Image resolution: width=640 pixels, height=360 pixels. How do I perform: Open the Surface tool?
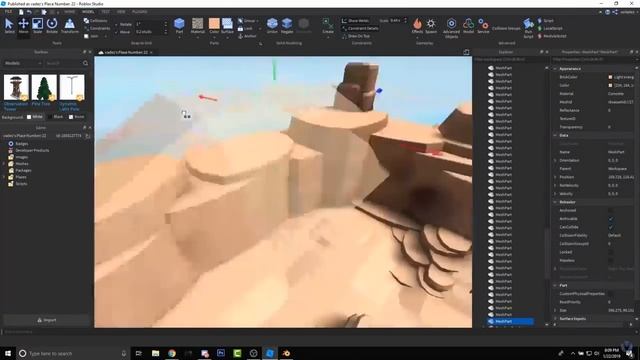click(x=227, y=25)
